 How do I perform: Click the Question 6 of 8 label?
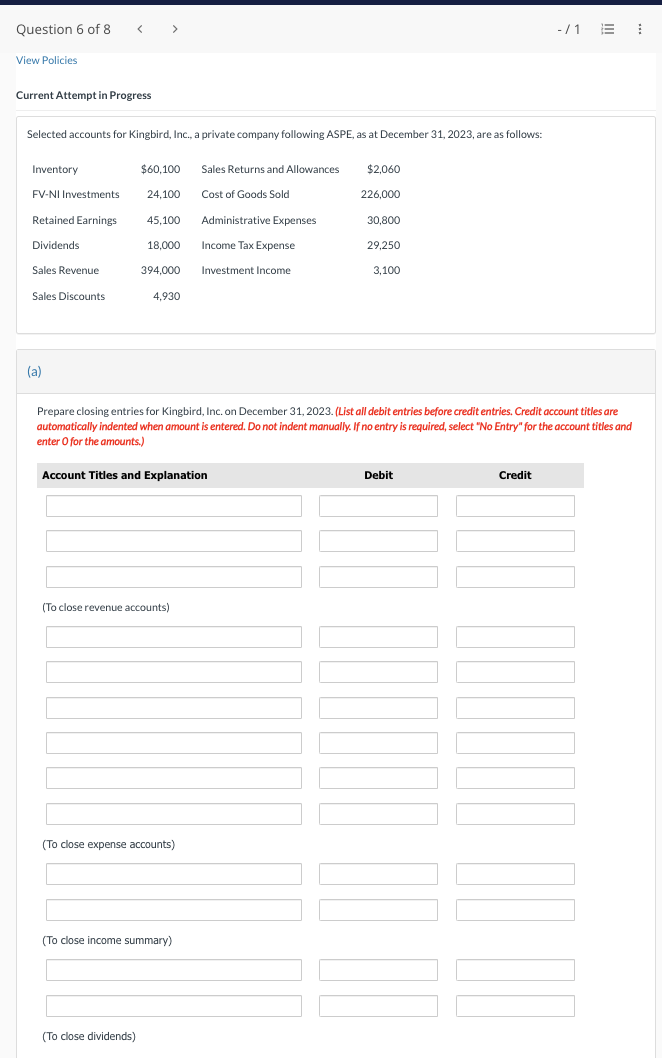coord(63,29)
